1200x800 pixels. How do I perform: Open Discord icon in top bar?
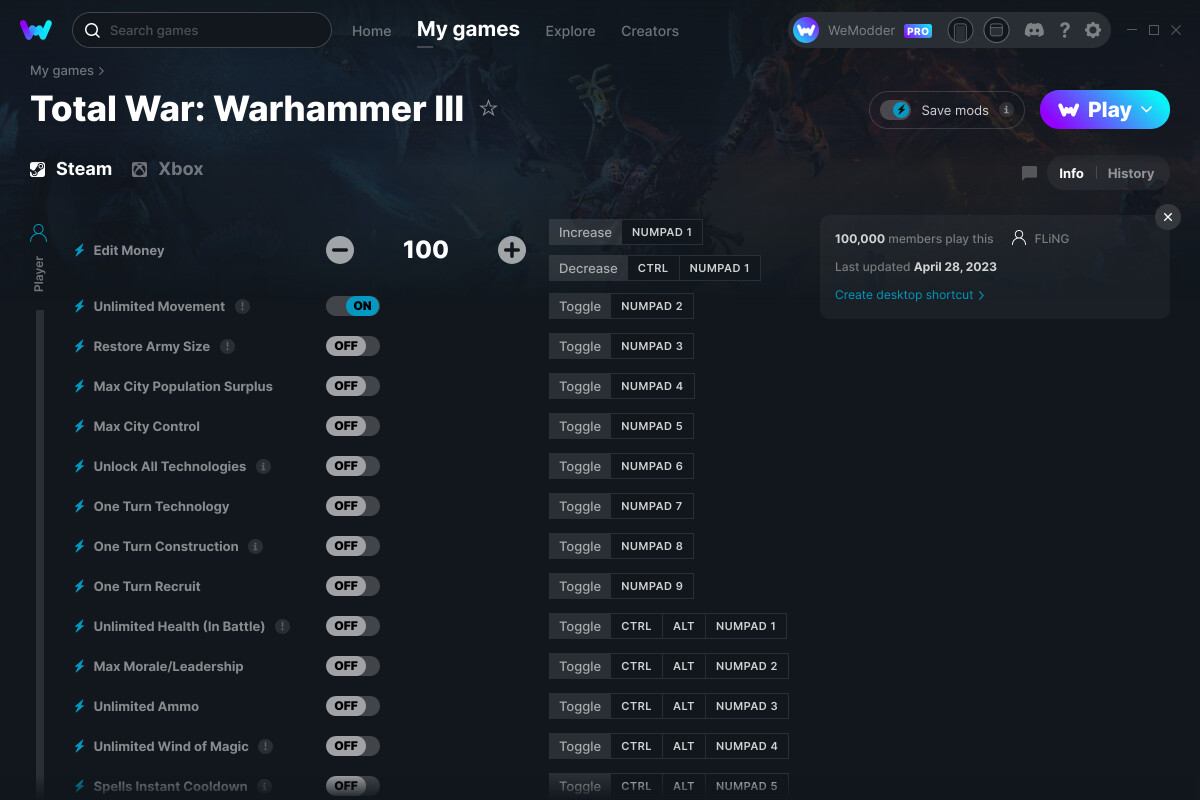coord(1035,31)
